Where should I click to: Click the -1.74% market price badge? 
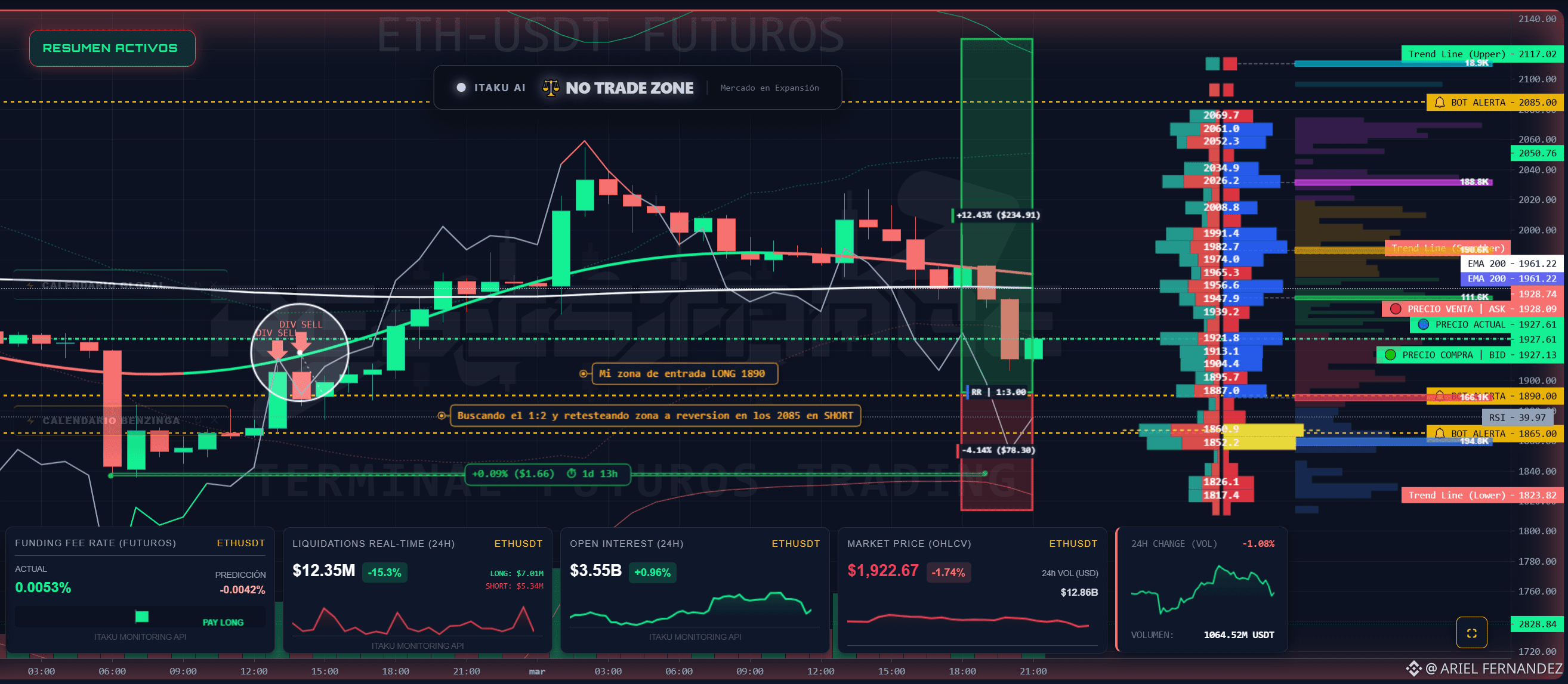click(948, 572)
